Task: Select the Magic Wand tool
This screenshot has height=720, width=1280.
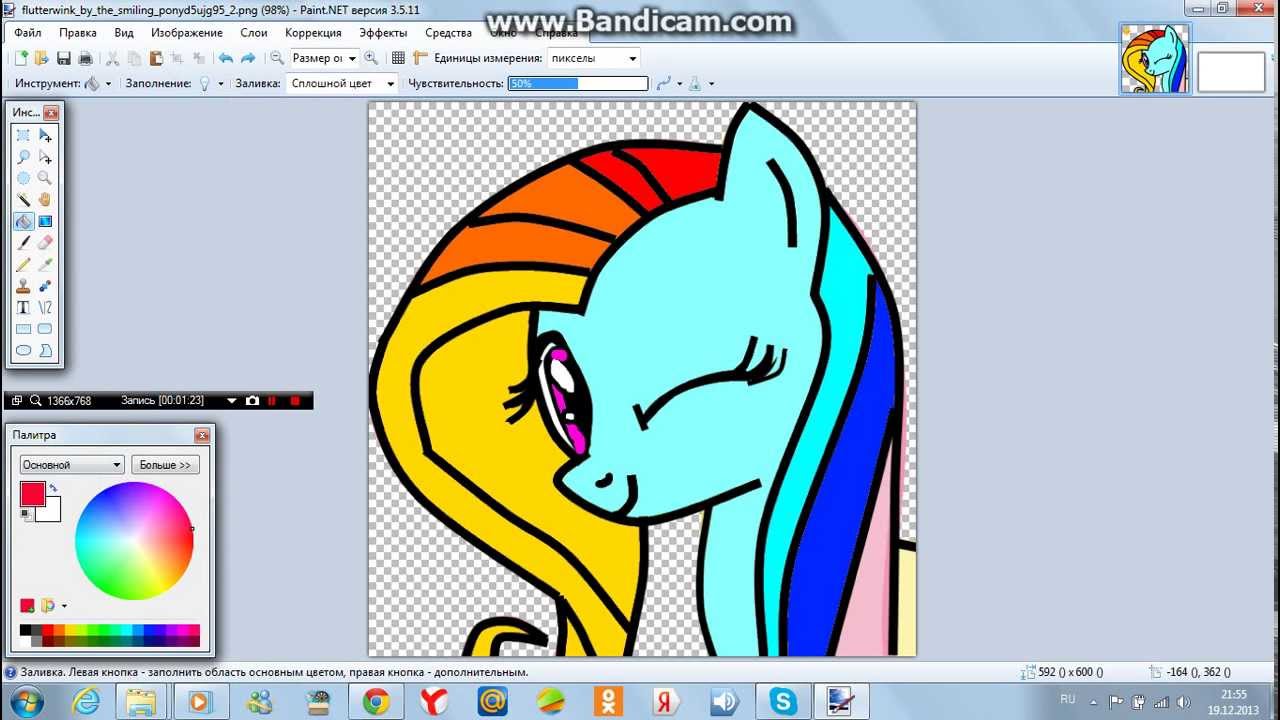Action: [x=23, y=200]
